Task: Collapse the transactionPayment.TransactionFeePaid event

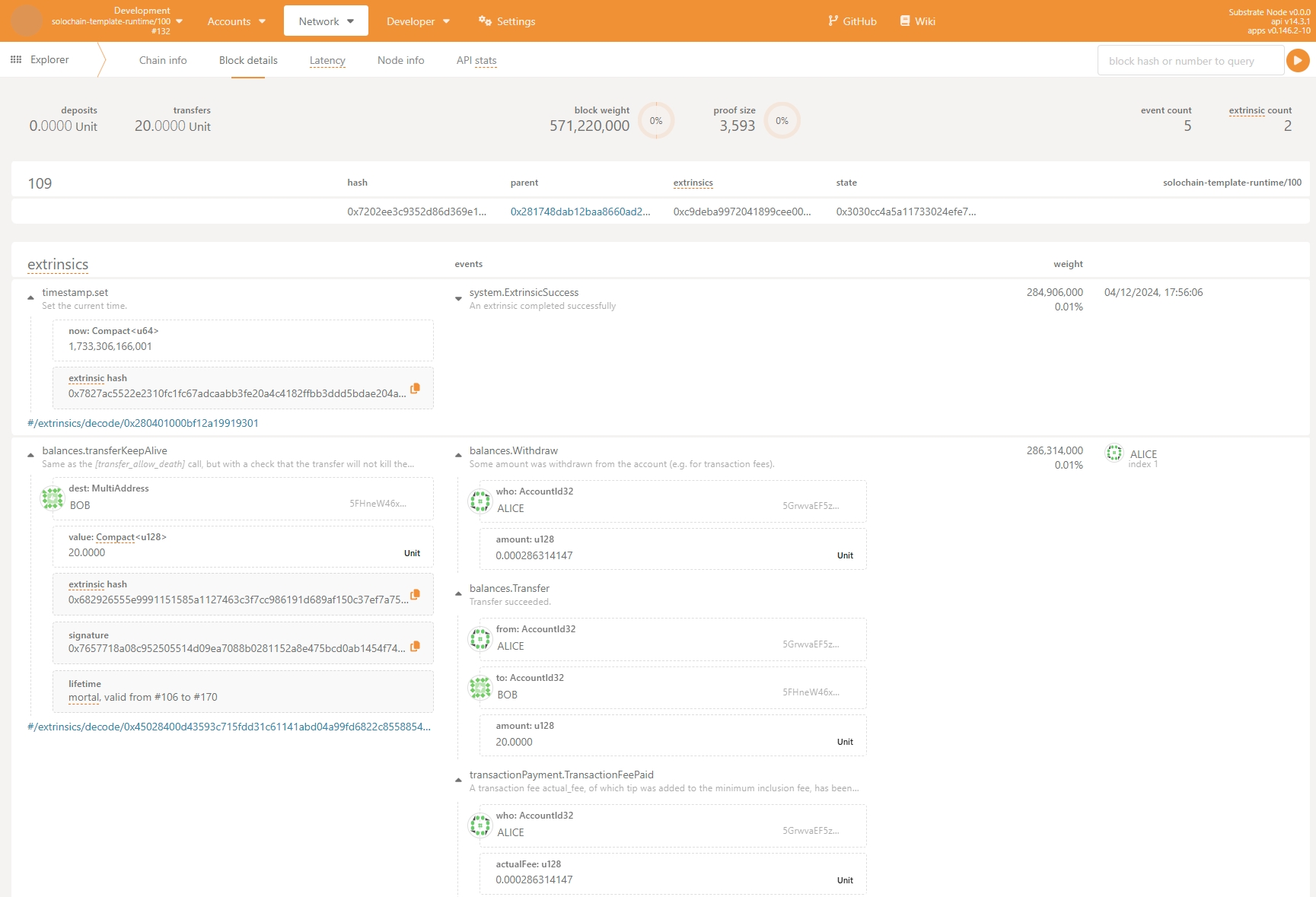Action: tap(458, 780)
